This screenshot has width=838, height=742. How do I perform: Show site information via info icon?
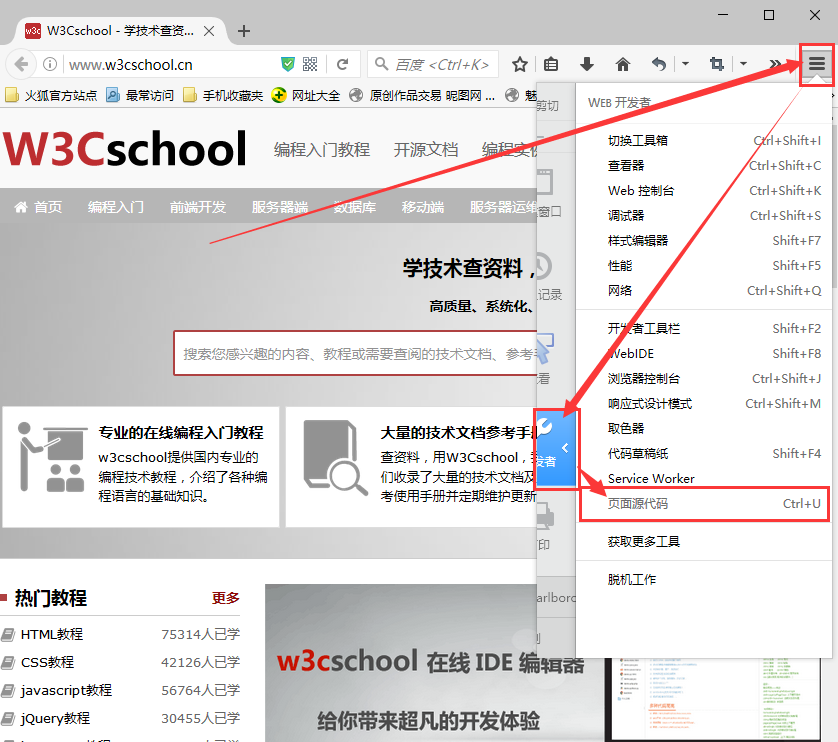click(x=50, y=64)
